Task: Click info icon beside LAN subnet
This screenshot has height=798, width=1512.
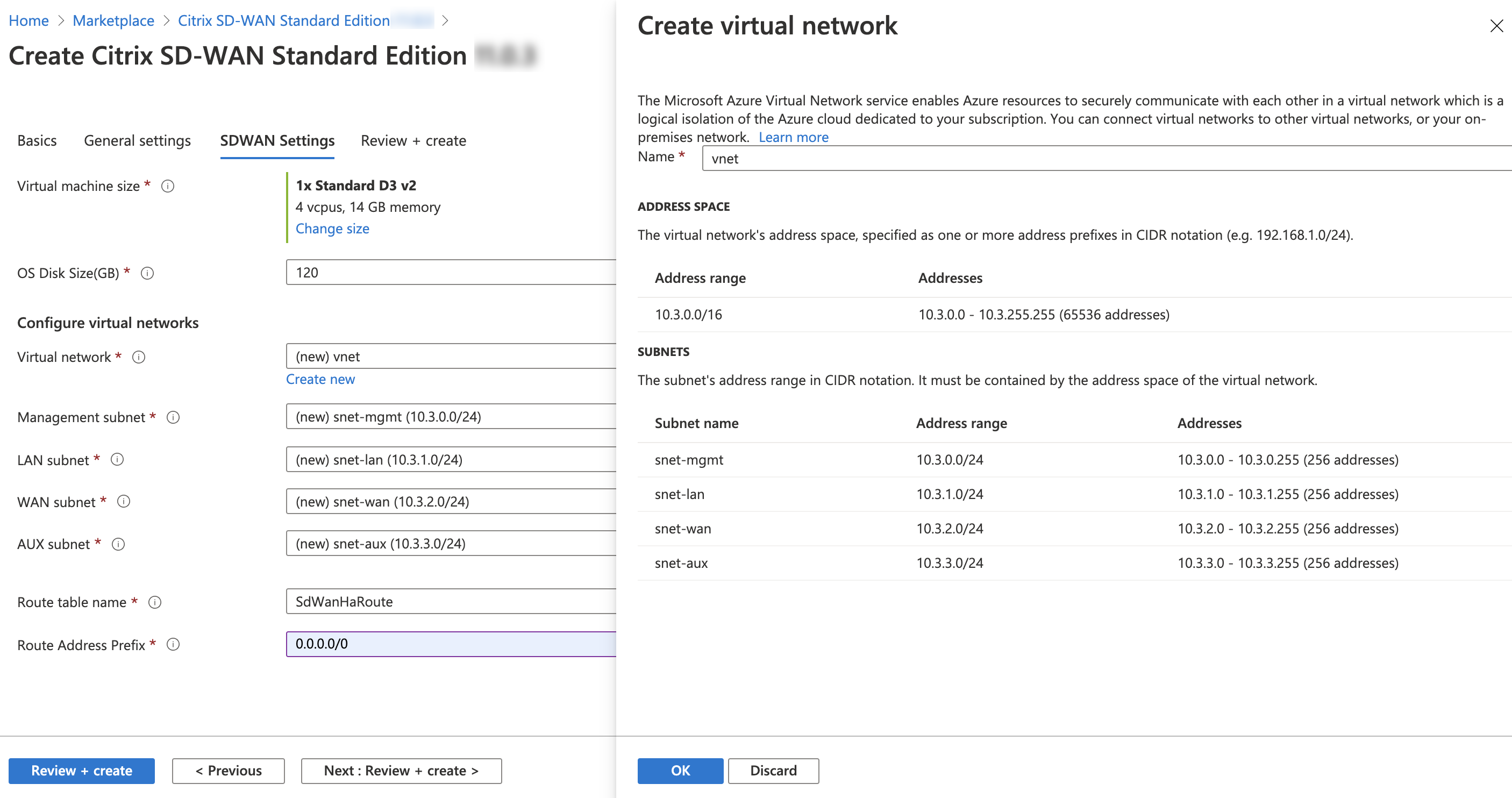Action: [x=117, y=460]
